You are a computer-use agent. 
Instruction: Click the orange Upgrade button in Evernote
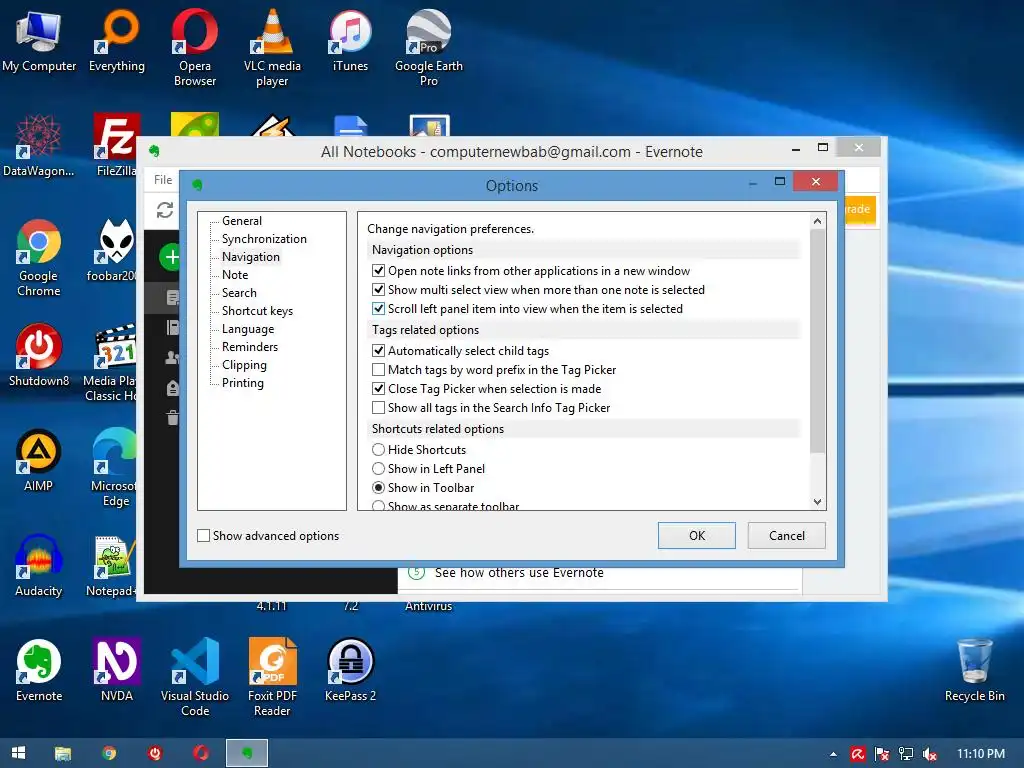tap(859, 209)
